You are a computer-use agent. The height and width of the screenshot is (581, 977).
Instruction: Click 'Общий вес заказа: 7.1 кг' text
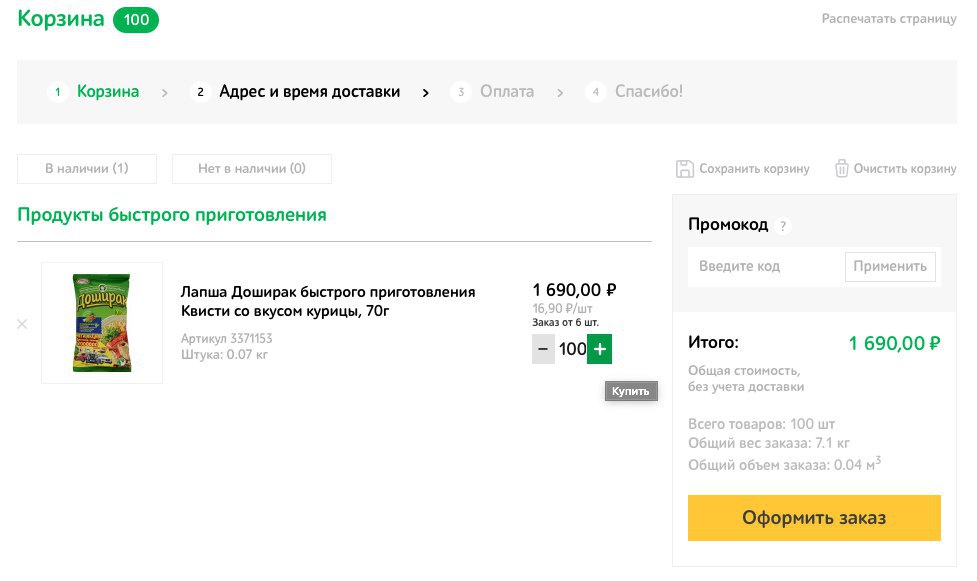tap(768, 444)
